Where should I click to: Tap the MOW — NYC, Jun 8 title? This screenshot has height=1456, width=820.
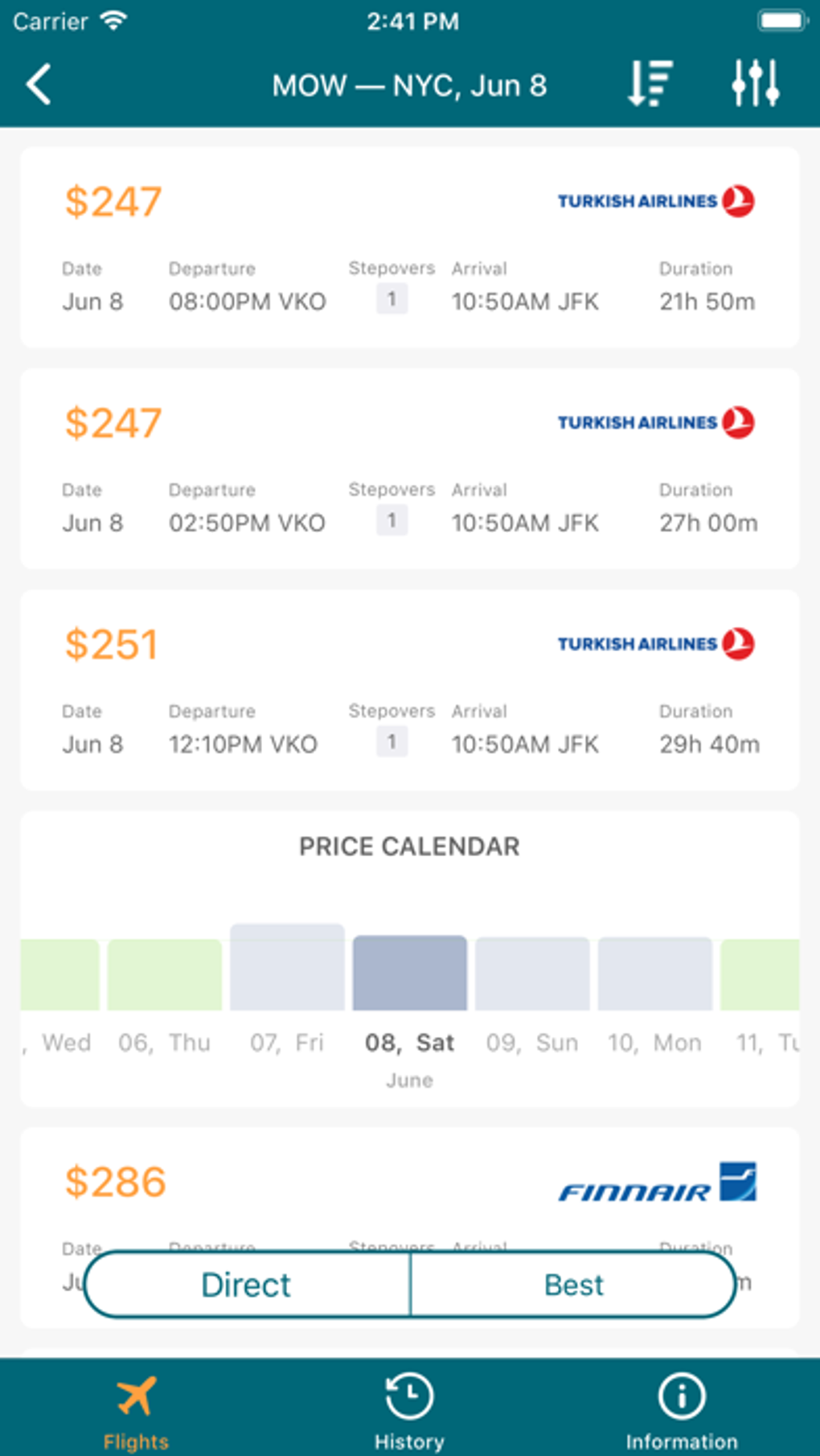pyautogui.click(x=409, y=85)
